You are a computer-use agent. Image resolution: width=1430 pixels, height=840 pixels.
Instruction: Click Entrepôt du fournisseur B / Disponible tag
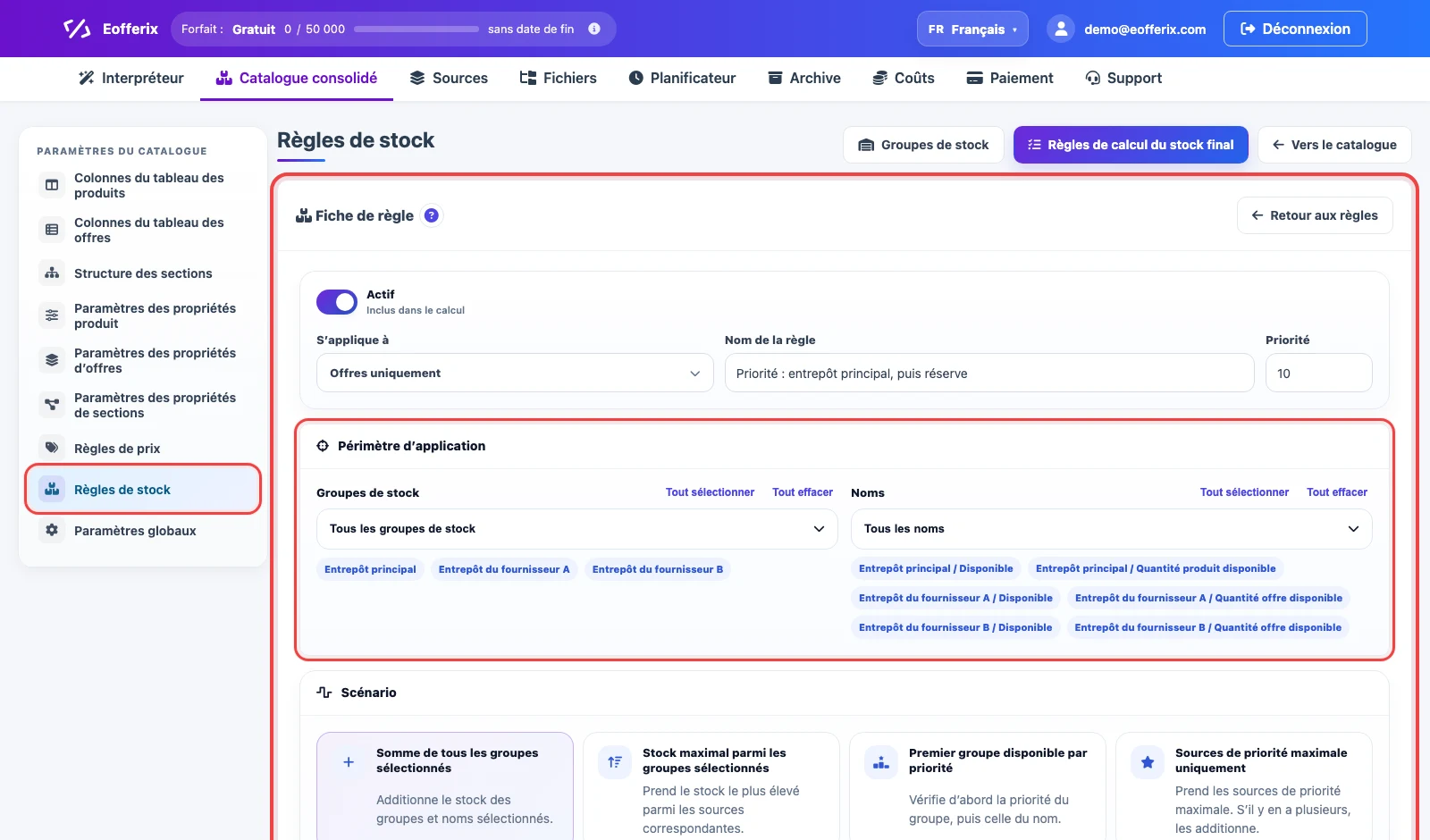pos(955,627)
